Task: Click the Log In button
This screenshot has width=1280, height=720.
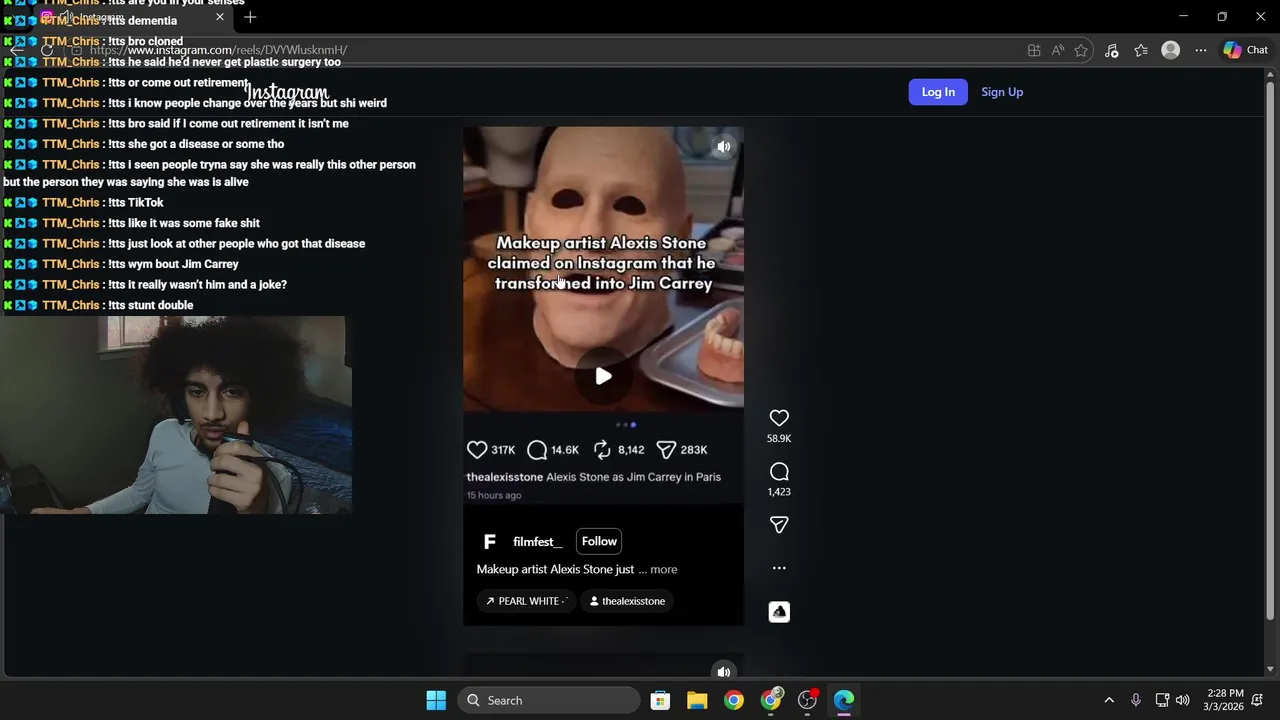Action: [x=938, y=92]
